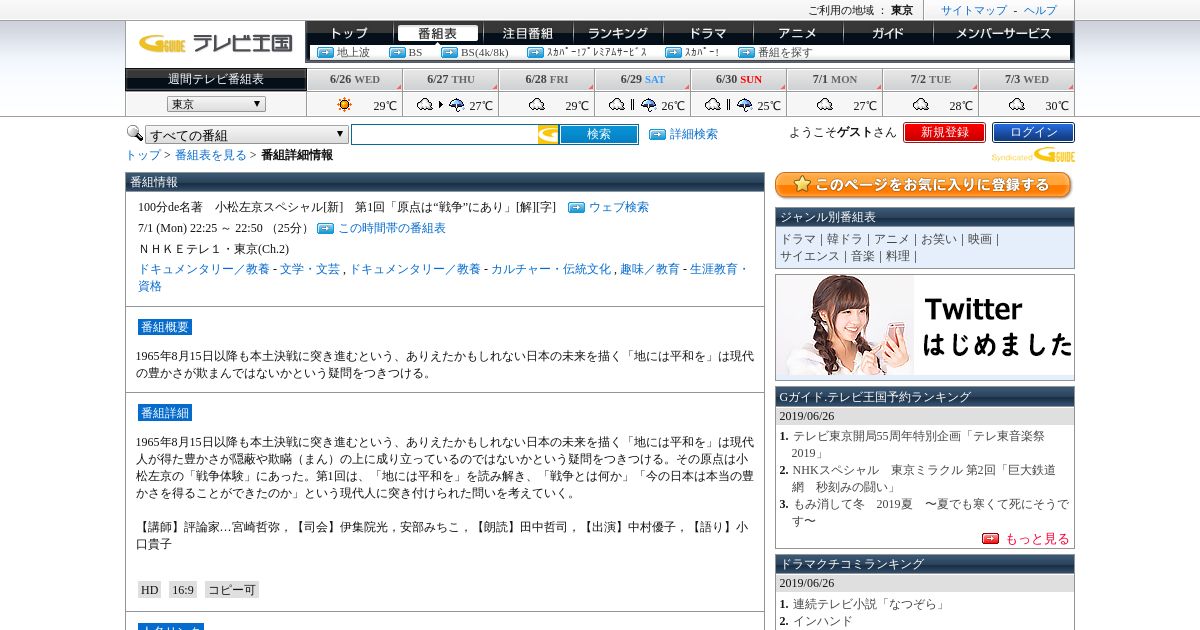Image resolution: width=1200 pixels, height=630 pixels.
Task: Select the 番組表 menu tab
Action: (437, 33)
